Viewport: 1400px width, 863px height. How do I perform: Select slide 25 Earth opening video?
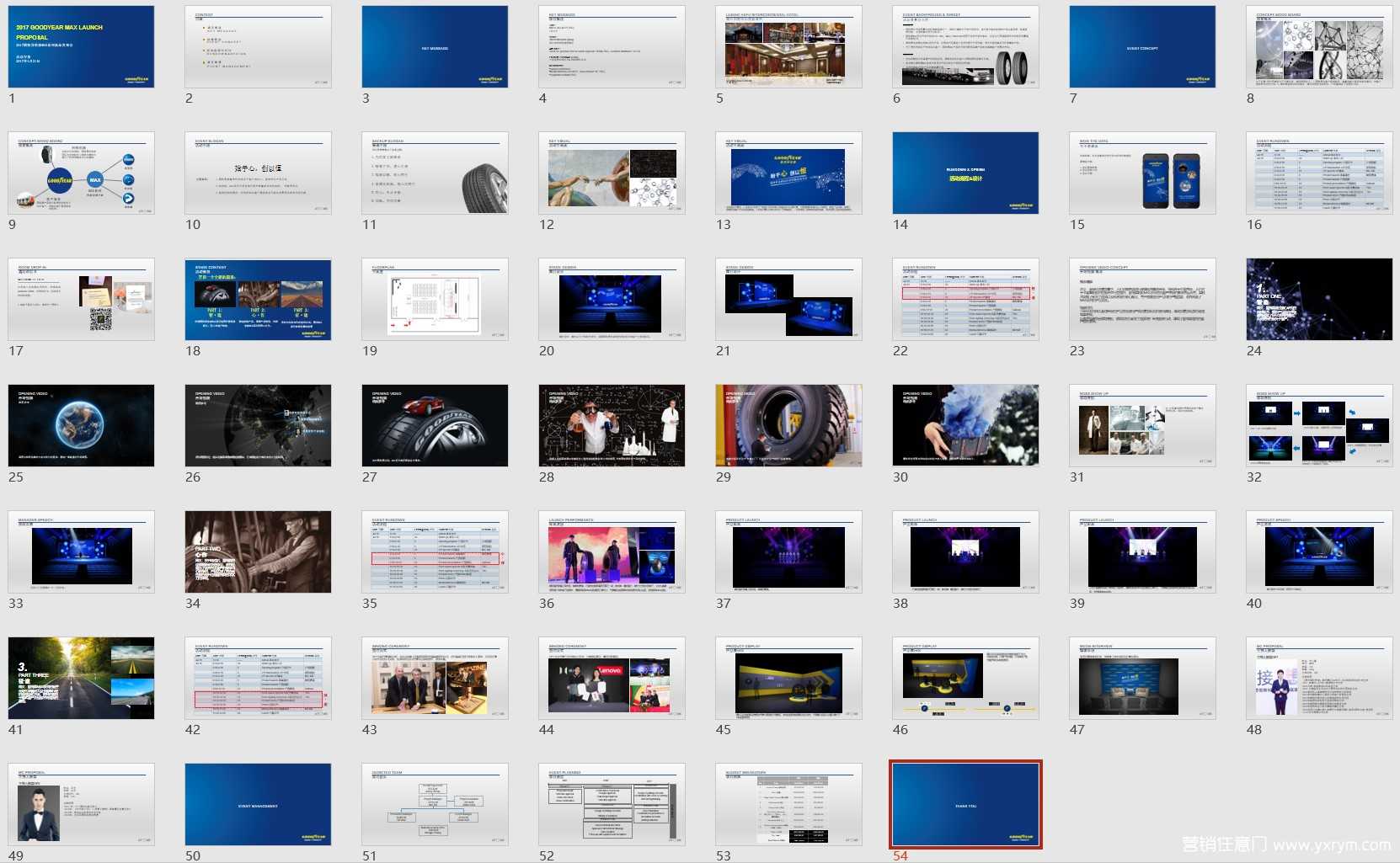point(81,425)
